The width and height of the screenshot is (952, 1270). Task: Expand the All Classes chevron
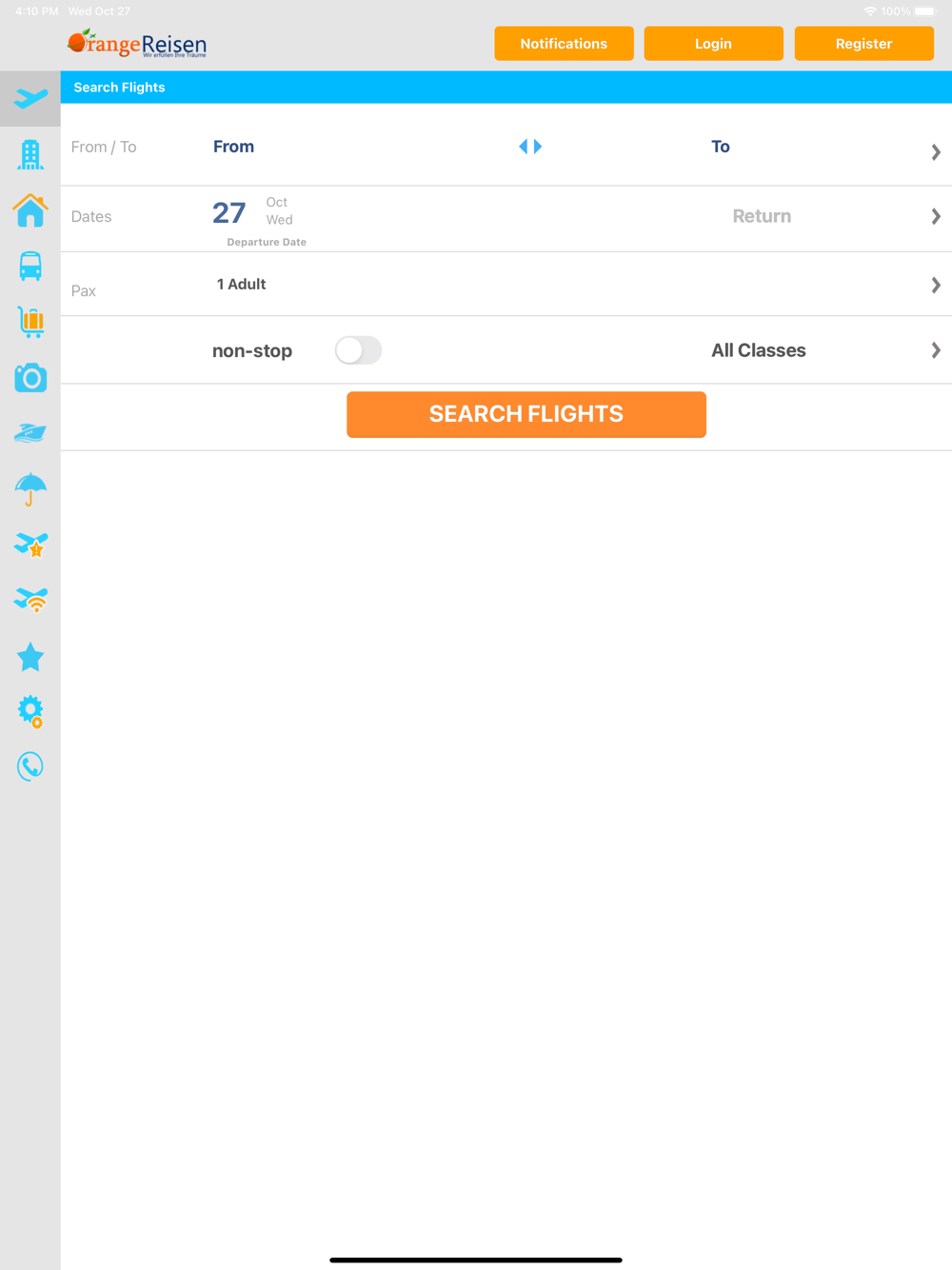point(936,350)
